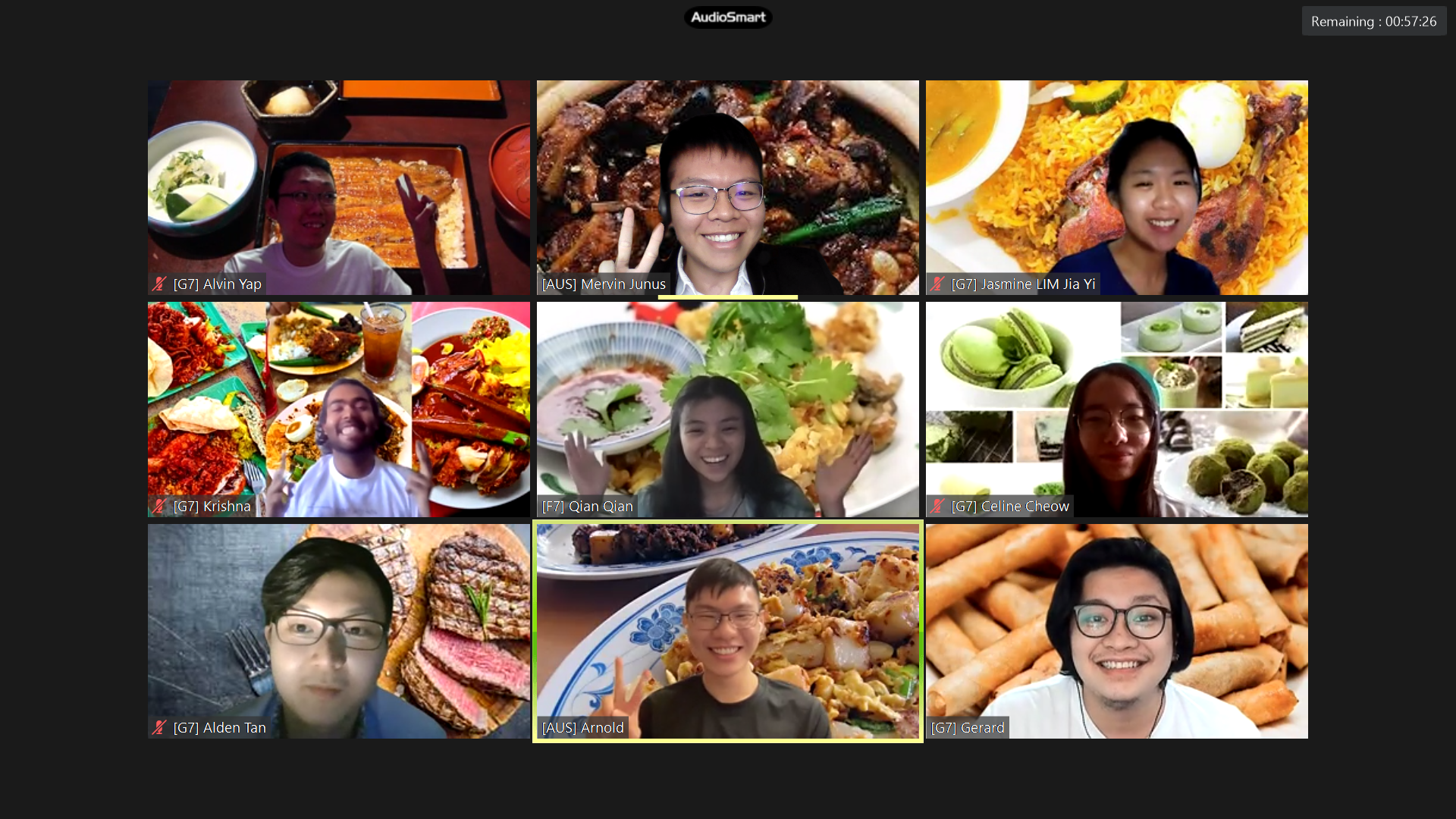Click Krishna's muted microphone icon
This screenshot has width=1456, height=819.
point(159,507)
